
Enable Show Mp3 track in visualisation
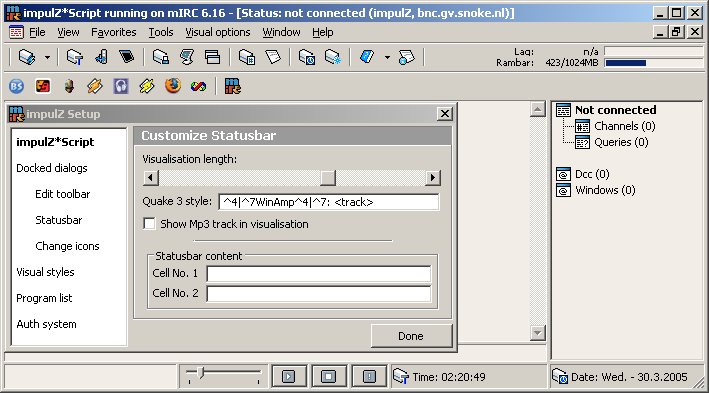click(x=149, y=224)
